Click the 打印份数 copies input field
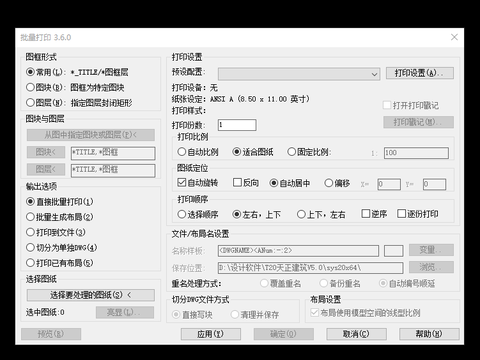 (x=237, y=125)
